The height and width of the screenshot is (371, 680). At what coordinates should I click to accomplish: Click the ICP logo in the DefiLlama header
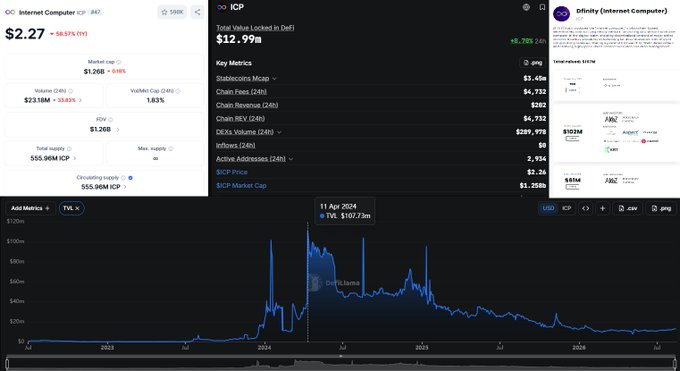click(222, 7)
